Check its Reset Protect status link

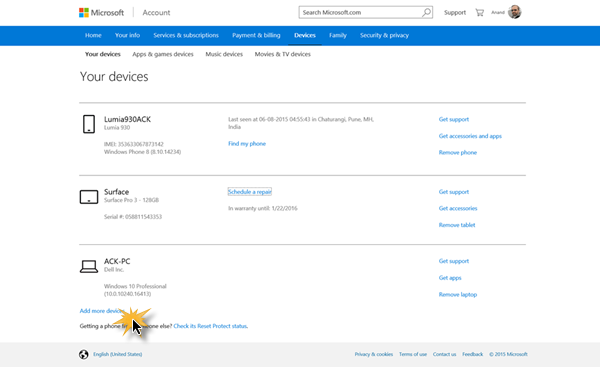tap(210, 326)
